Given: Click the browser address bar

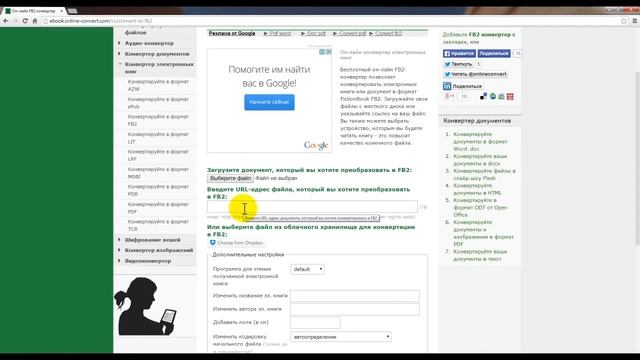Looking at the screenshot, I should coord(331,21).
